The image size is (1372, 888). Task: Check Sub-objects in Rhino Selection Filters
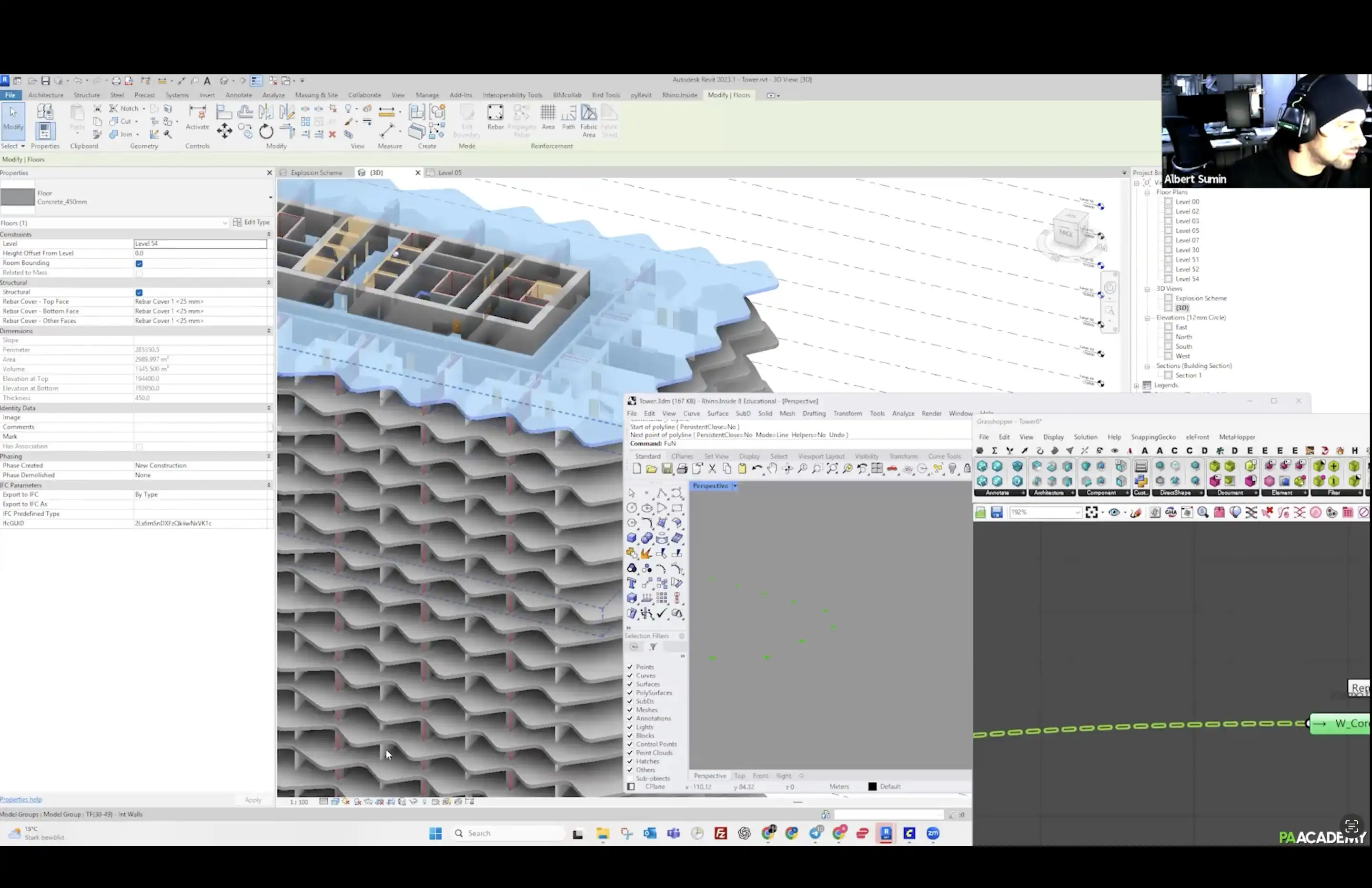coord(630,778)
